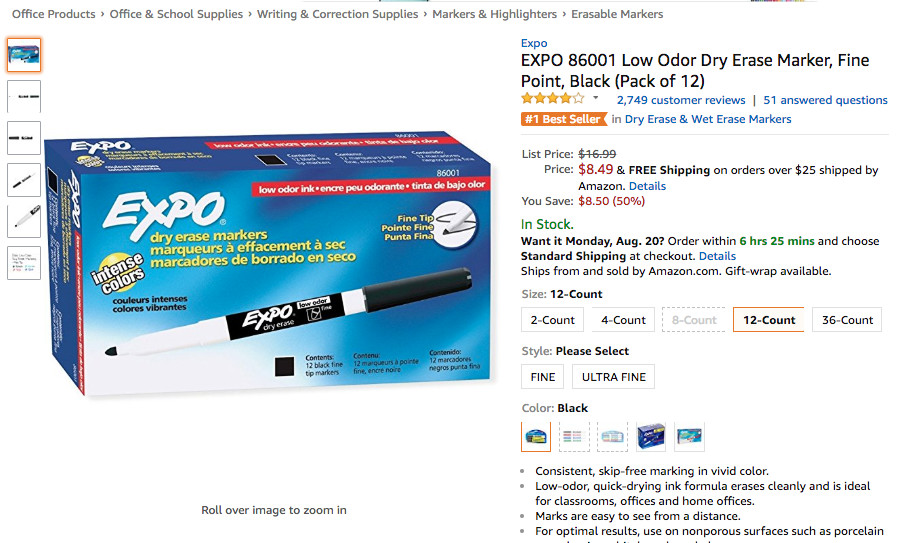The image size is (902, 543).
Task: Open the 2,749 customer reviews link
Action: pyautogui.click(x=681, y=100)
